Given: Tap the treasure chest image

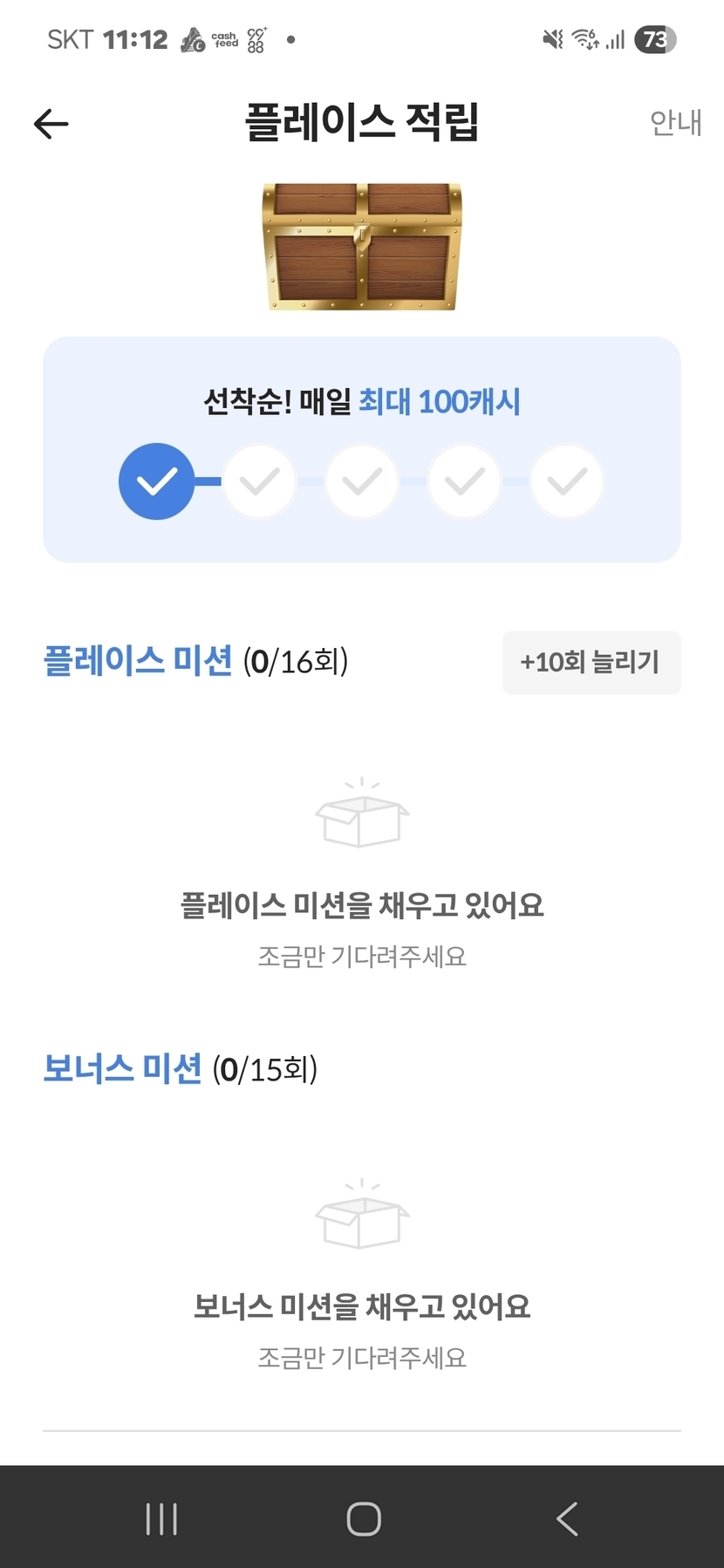Looking at the screenshot, I should pos(362,246).
